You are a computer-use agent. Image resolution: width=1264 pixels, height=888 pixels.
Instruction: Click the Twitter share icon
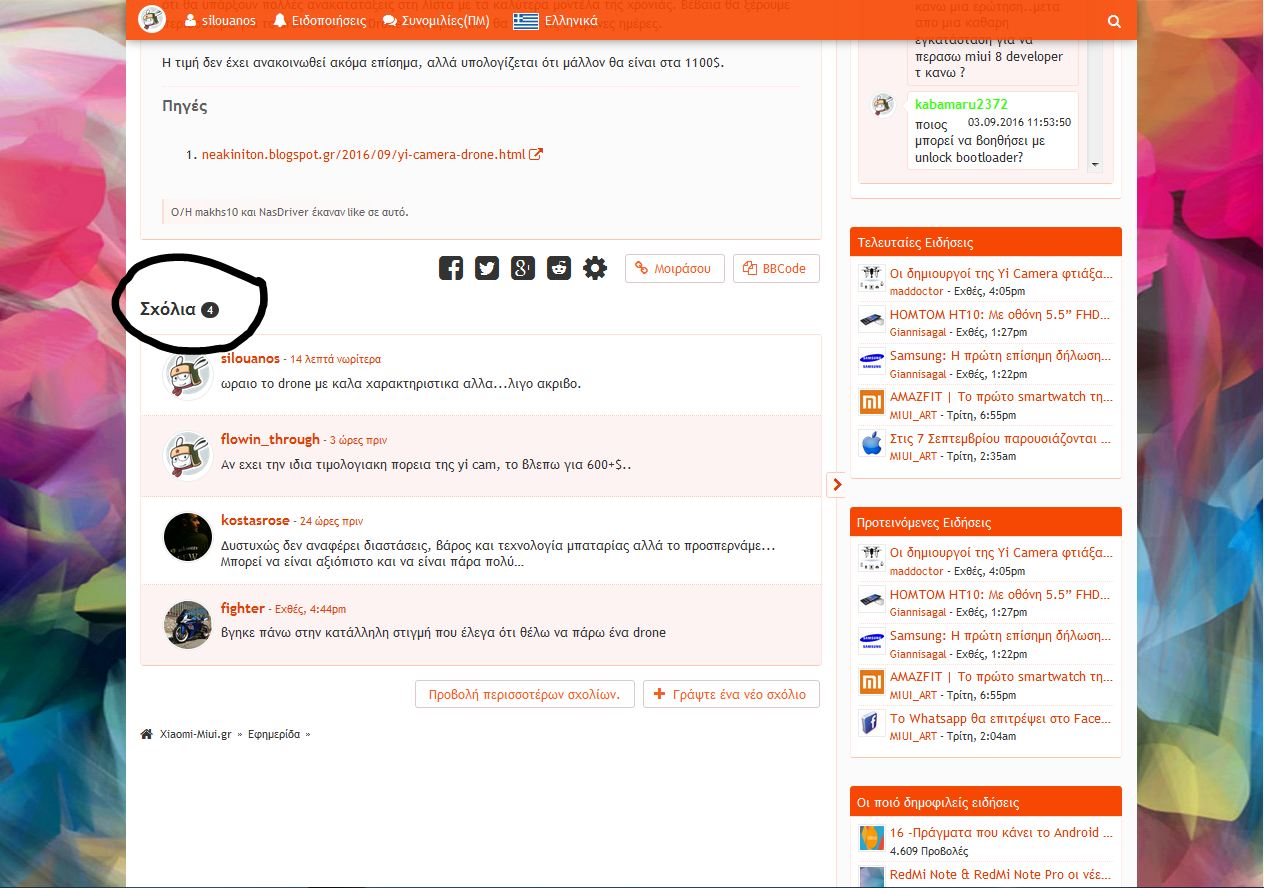[x=487, y=268]
